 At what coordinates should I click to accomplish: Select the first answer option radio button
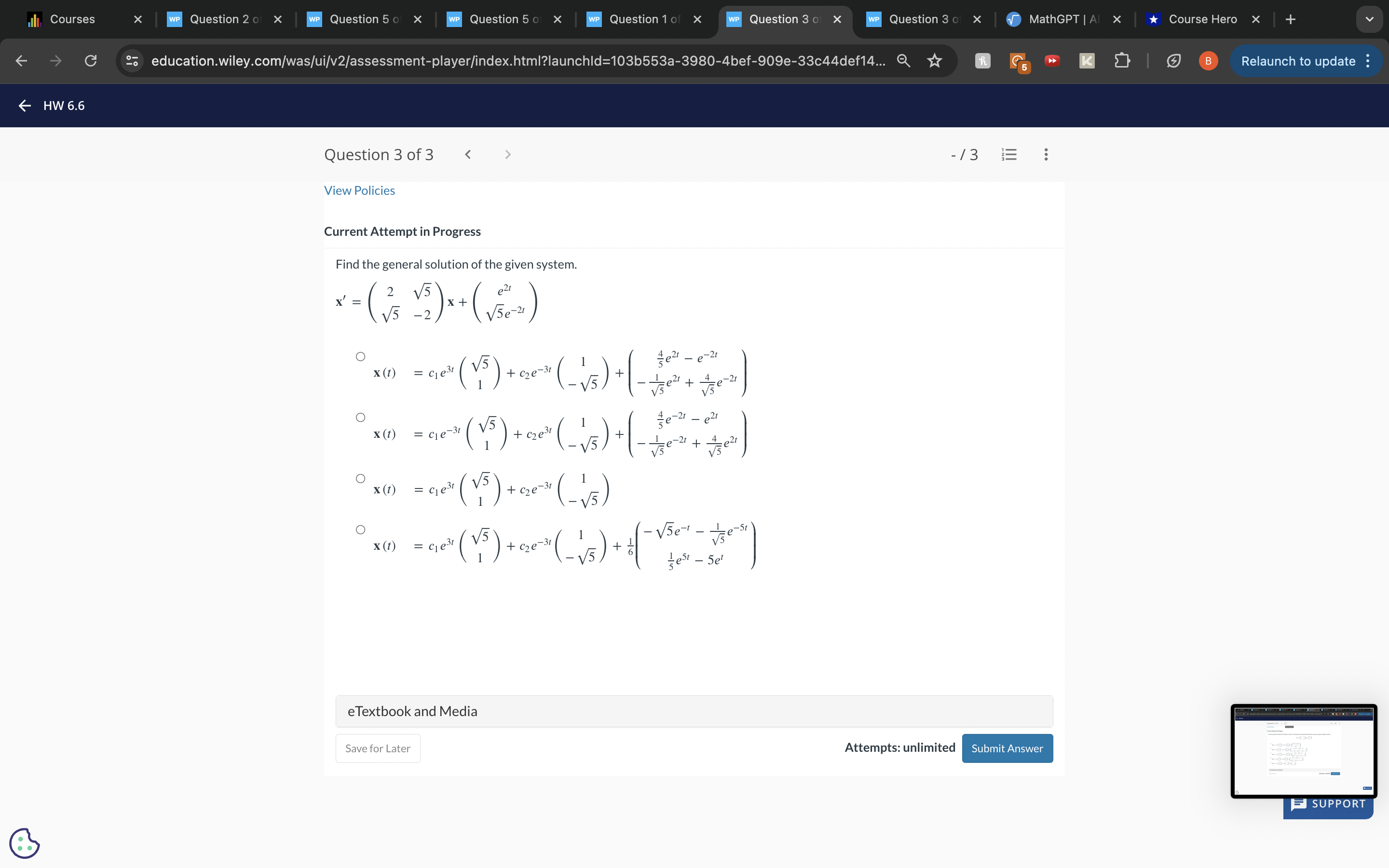360,356
